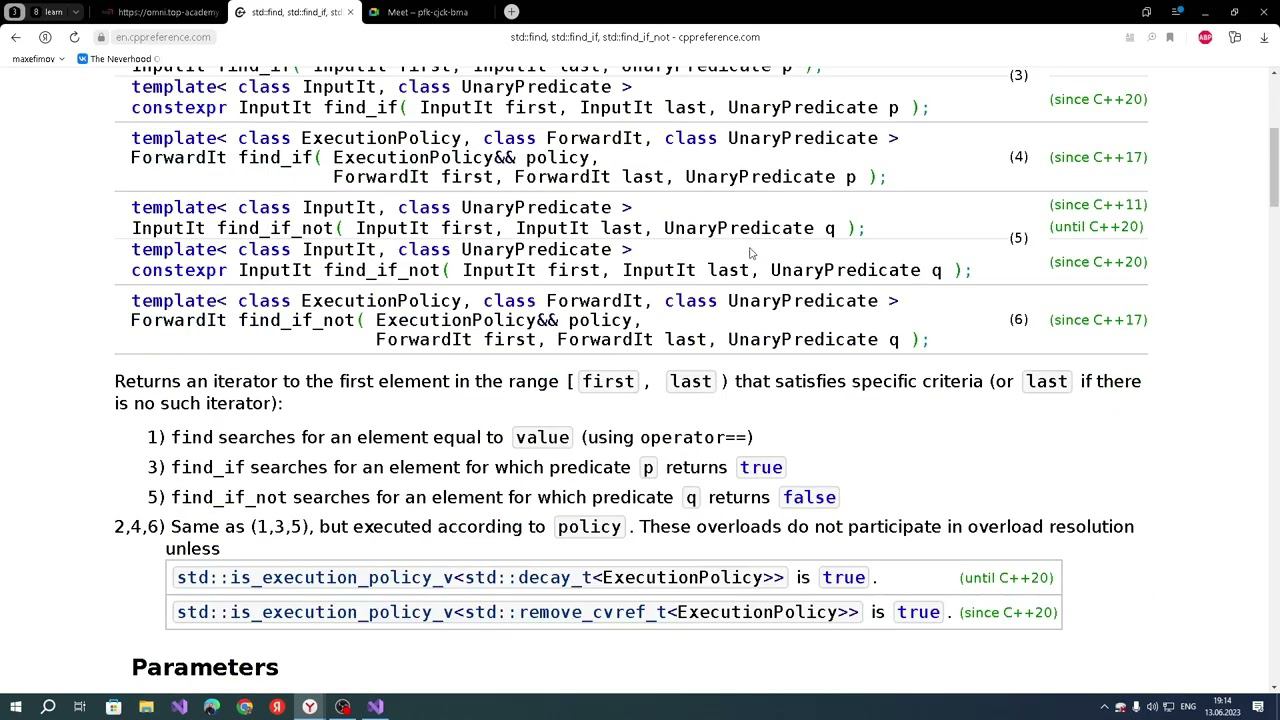The width and height of the screenshot is (1280, 720).
Task: Click the '(since C++11)' version label
Action: click(1098, 205)
